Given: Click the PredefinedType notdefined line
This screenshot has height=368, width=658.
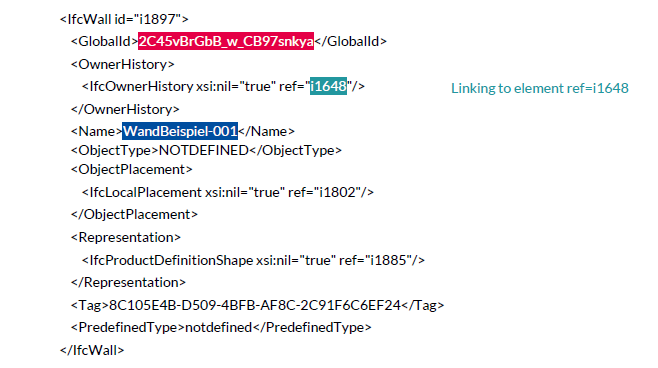Looking at the screenshot, I should pyautogui.click(x=221, y=327).
